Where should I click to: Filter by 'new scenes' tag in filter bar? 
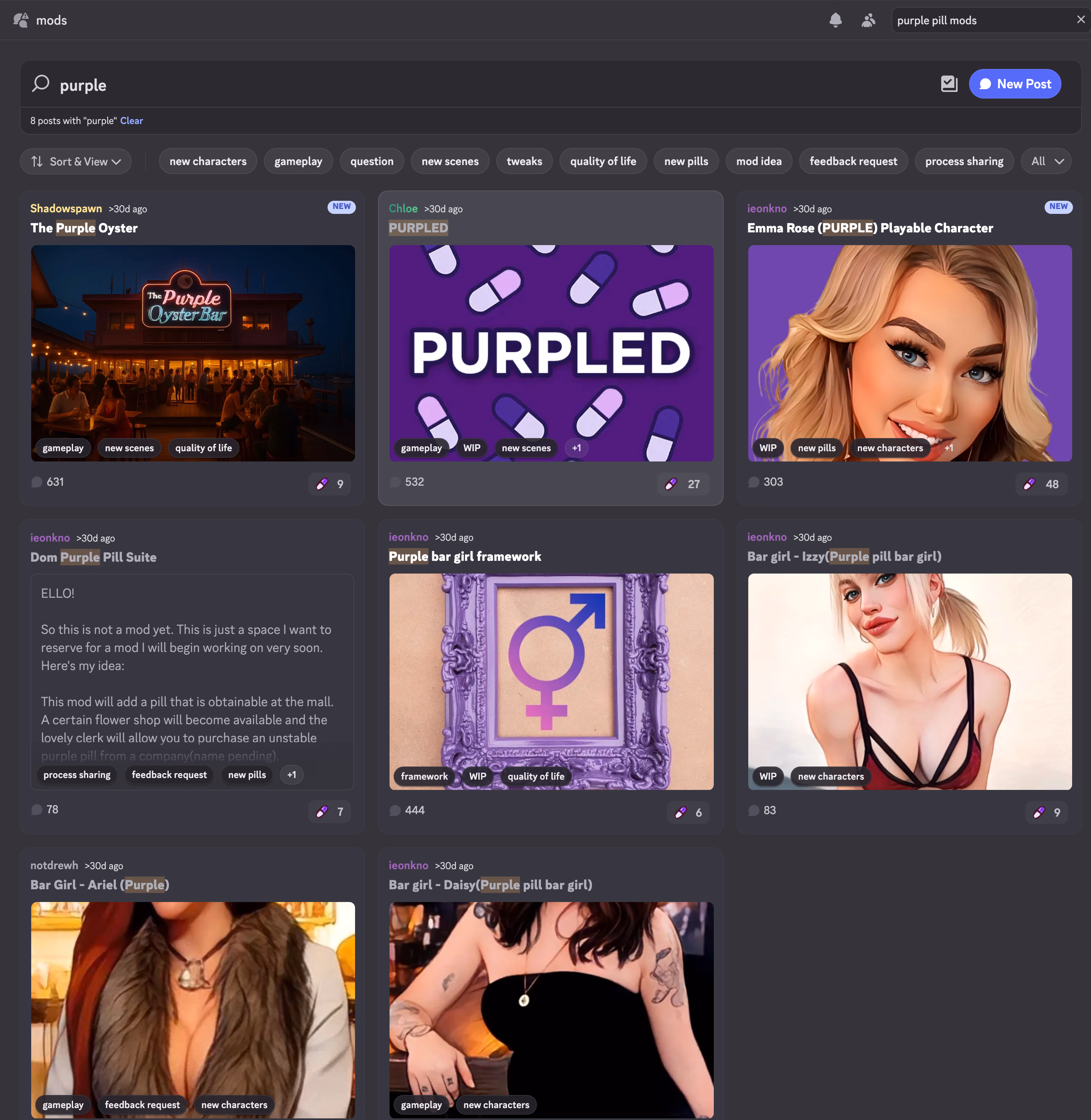[450, 162]
